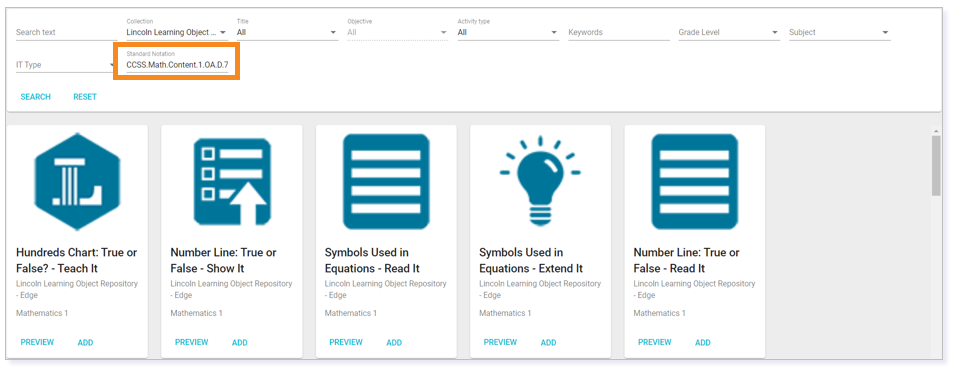The image size is (956, 373).
Task: Click the Number Line Show It checklist icon
Action: pyautogui.click(x=232, y=182)
